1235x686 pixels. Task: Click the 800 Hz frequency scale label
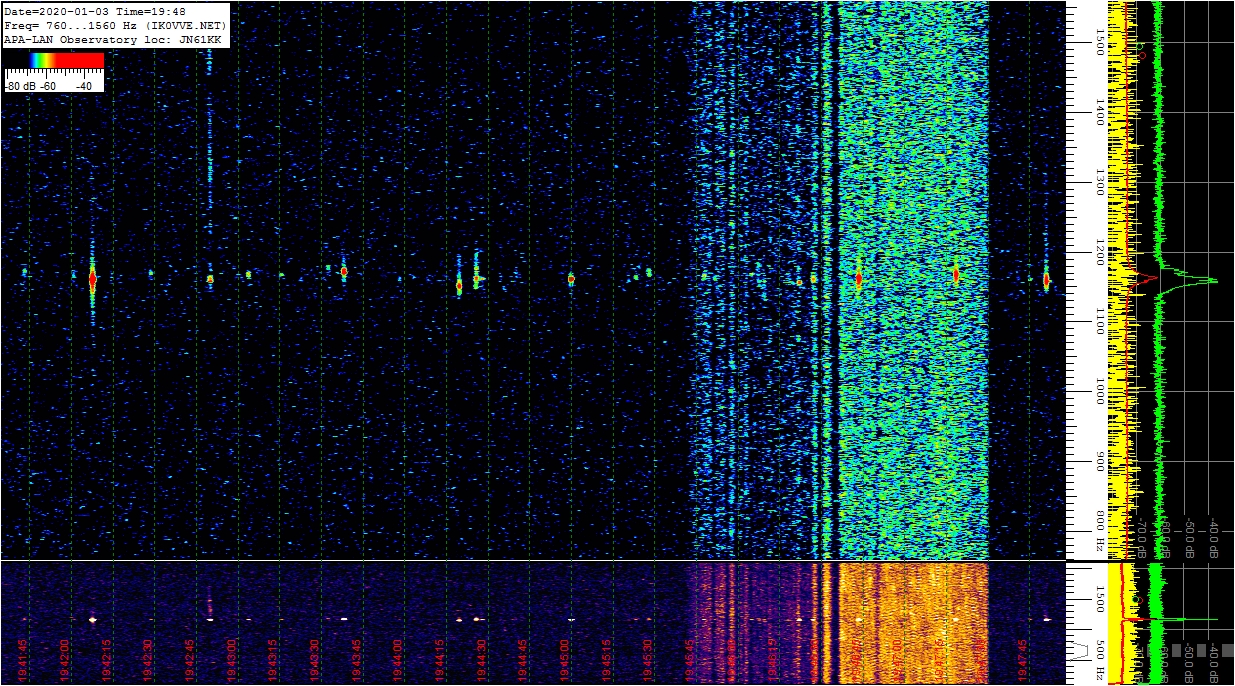click(x=1099, y=531)
